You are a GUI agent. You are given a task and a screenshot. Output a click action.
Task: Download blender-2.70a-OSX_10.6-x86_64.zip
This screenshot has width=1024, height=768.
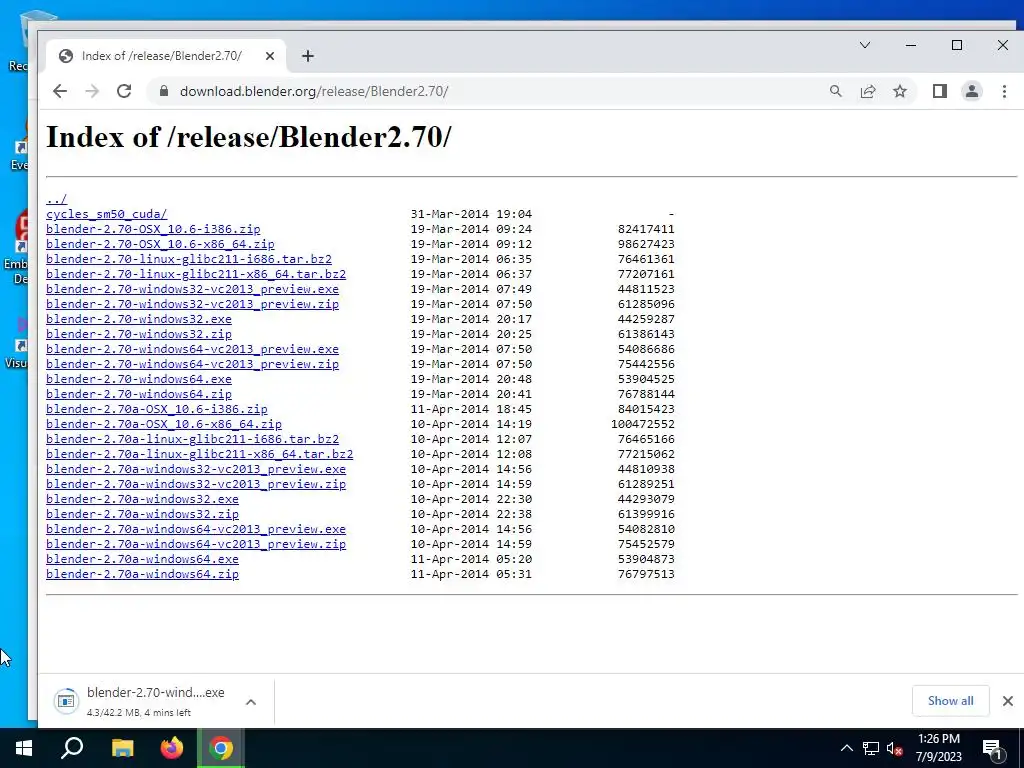coord(164,424)
